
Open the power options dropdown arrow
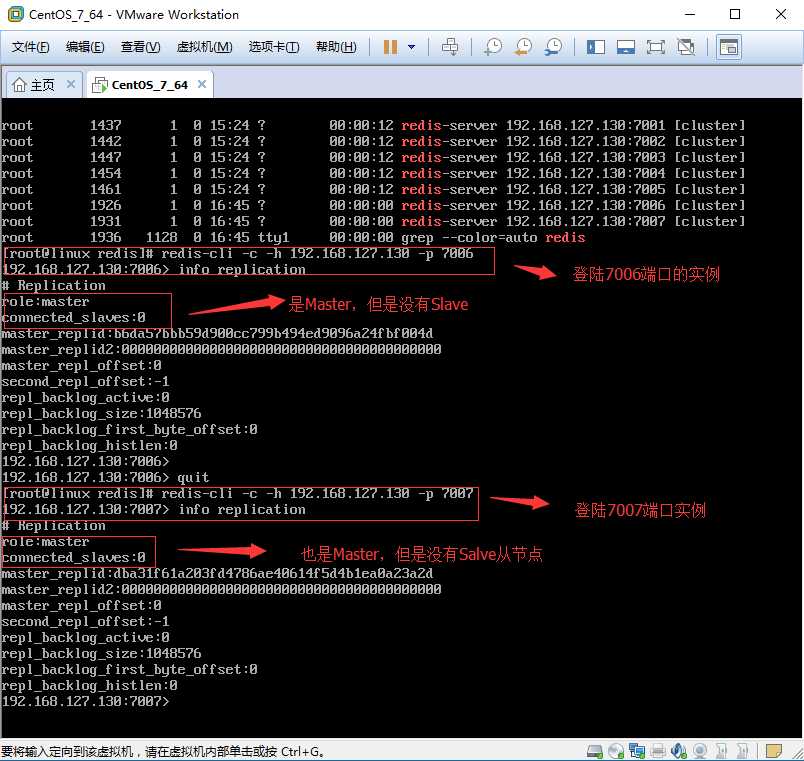coord(411,47)
